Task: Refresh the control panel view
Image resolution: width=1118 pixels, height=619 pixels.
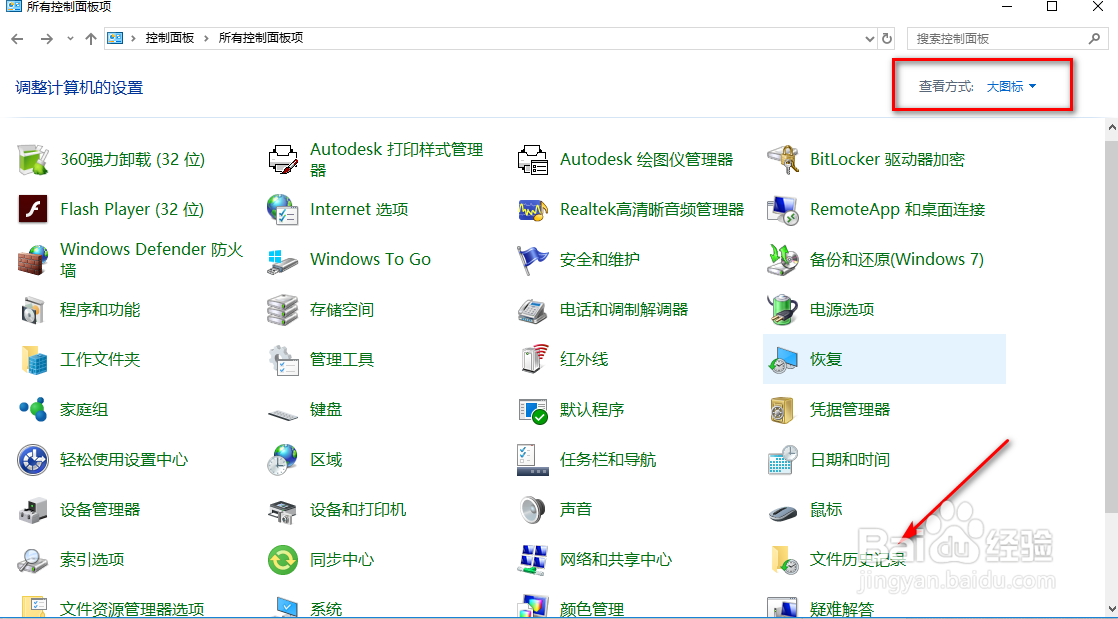Action: [887, 39]
